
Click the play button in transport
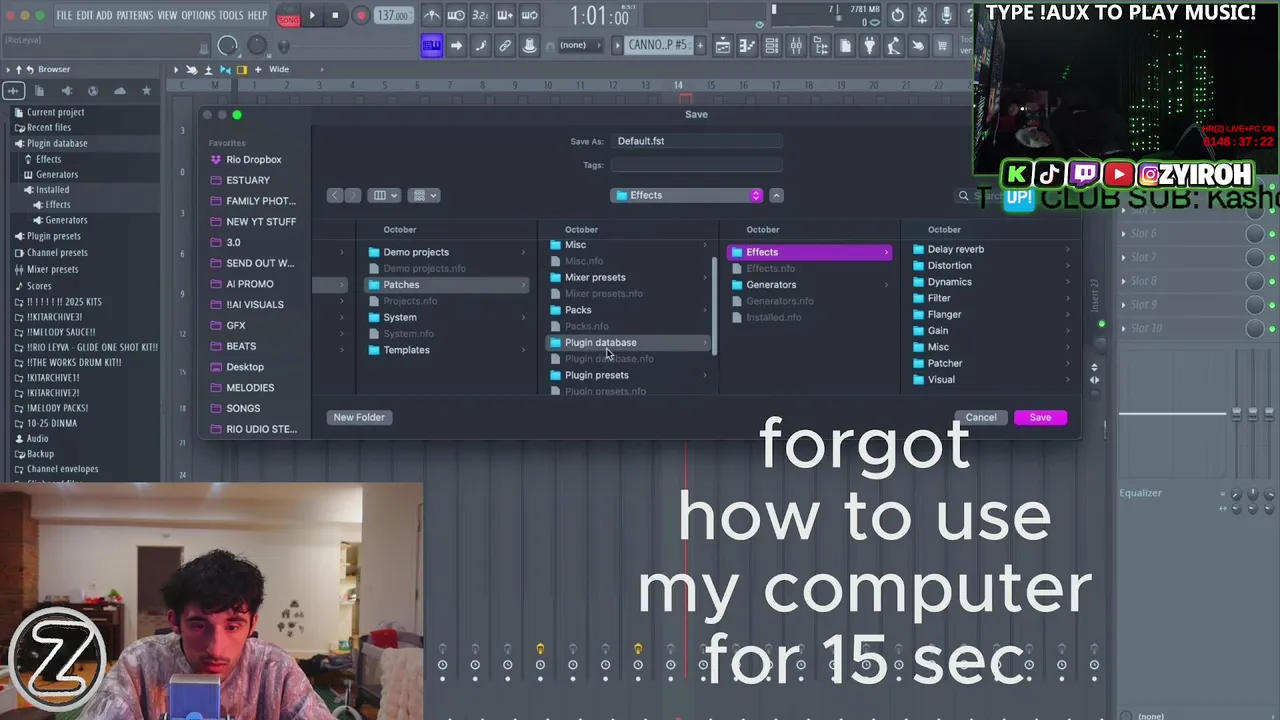coord(312,15)
